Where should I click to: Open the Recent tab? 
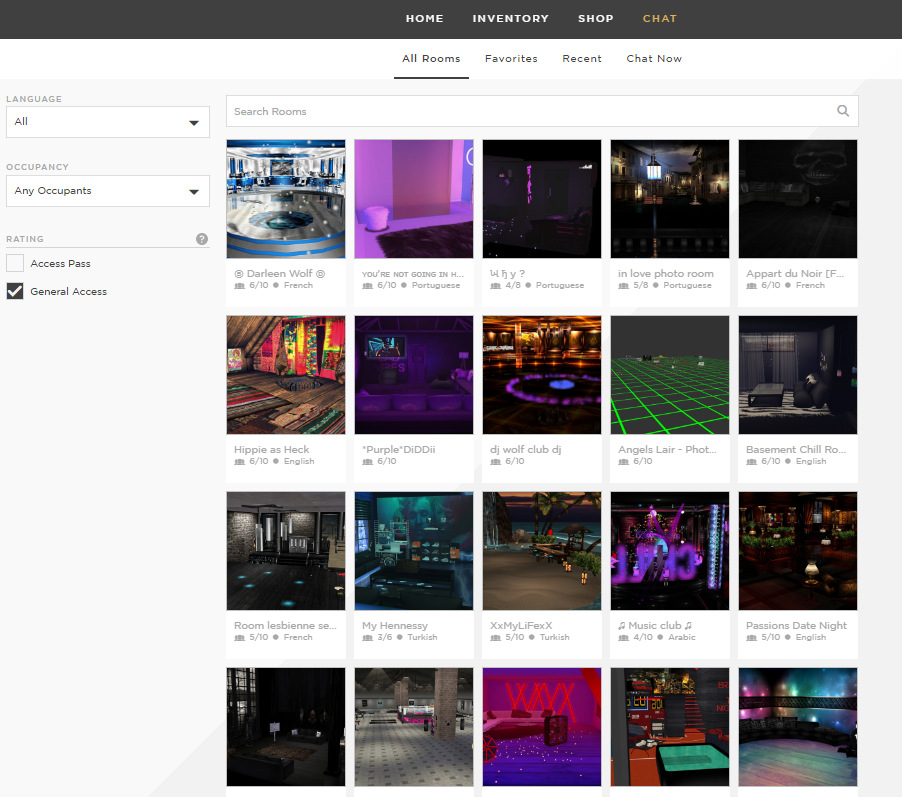click(582, 59)
